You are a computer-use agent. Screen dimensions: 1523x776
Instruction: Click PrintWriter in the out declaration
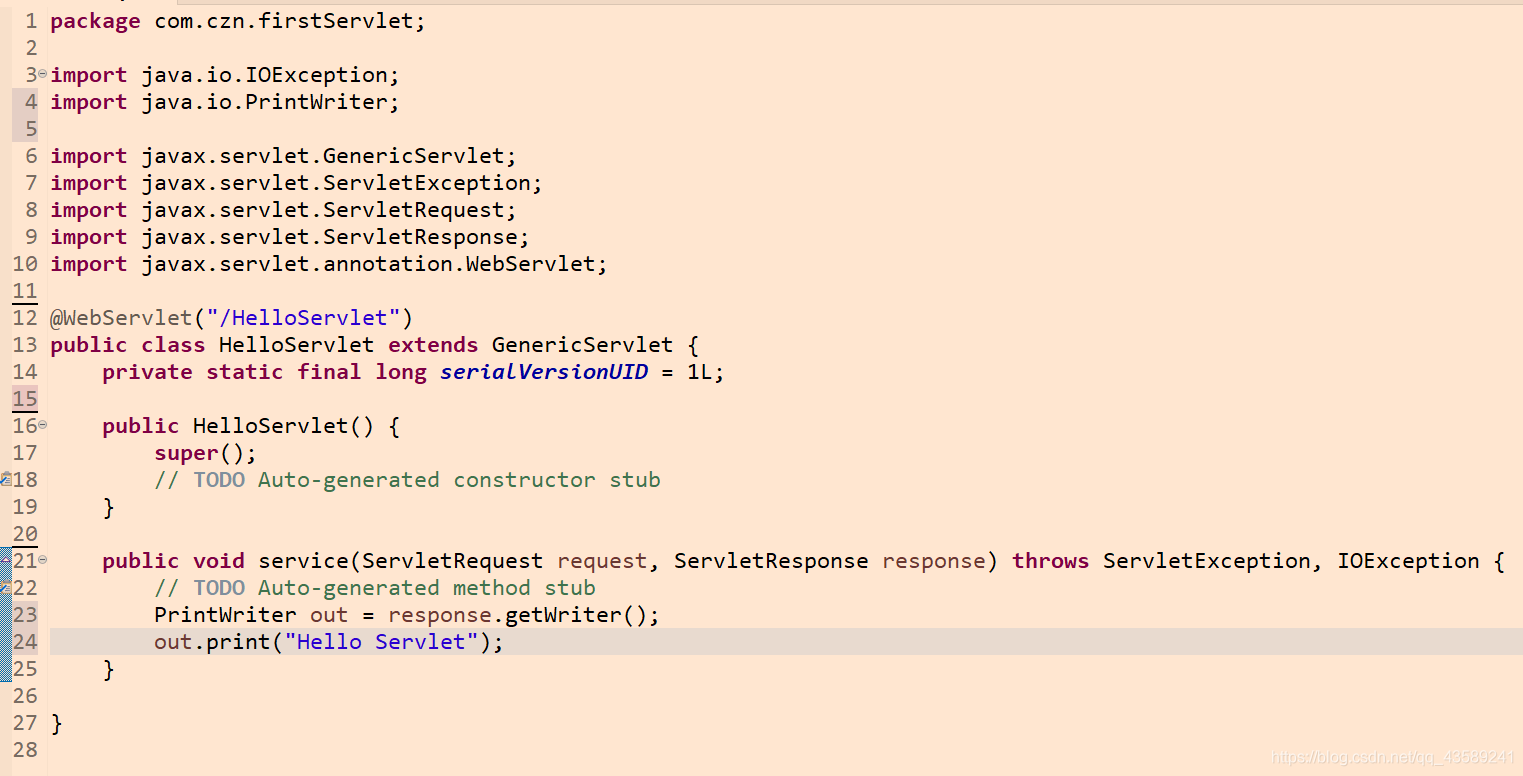click(225, 615)
